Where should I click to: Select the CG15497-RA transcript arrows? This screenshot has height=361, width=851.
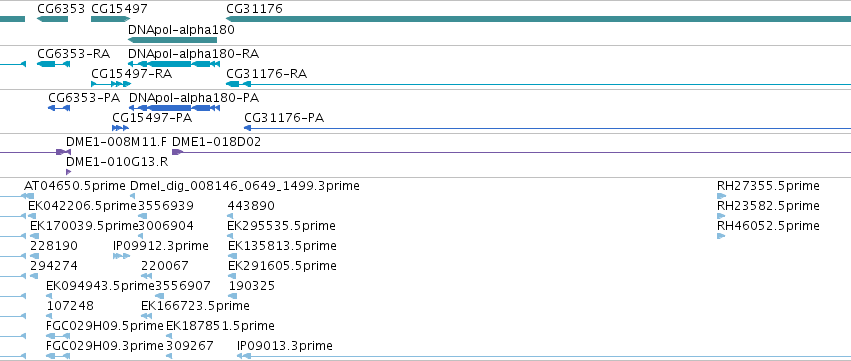pos(111,84)
